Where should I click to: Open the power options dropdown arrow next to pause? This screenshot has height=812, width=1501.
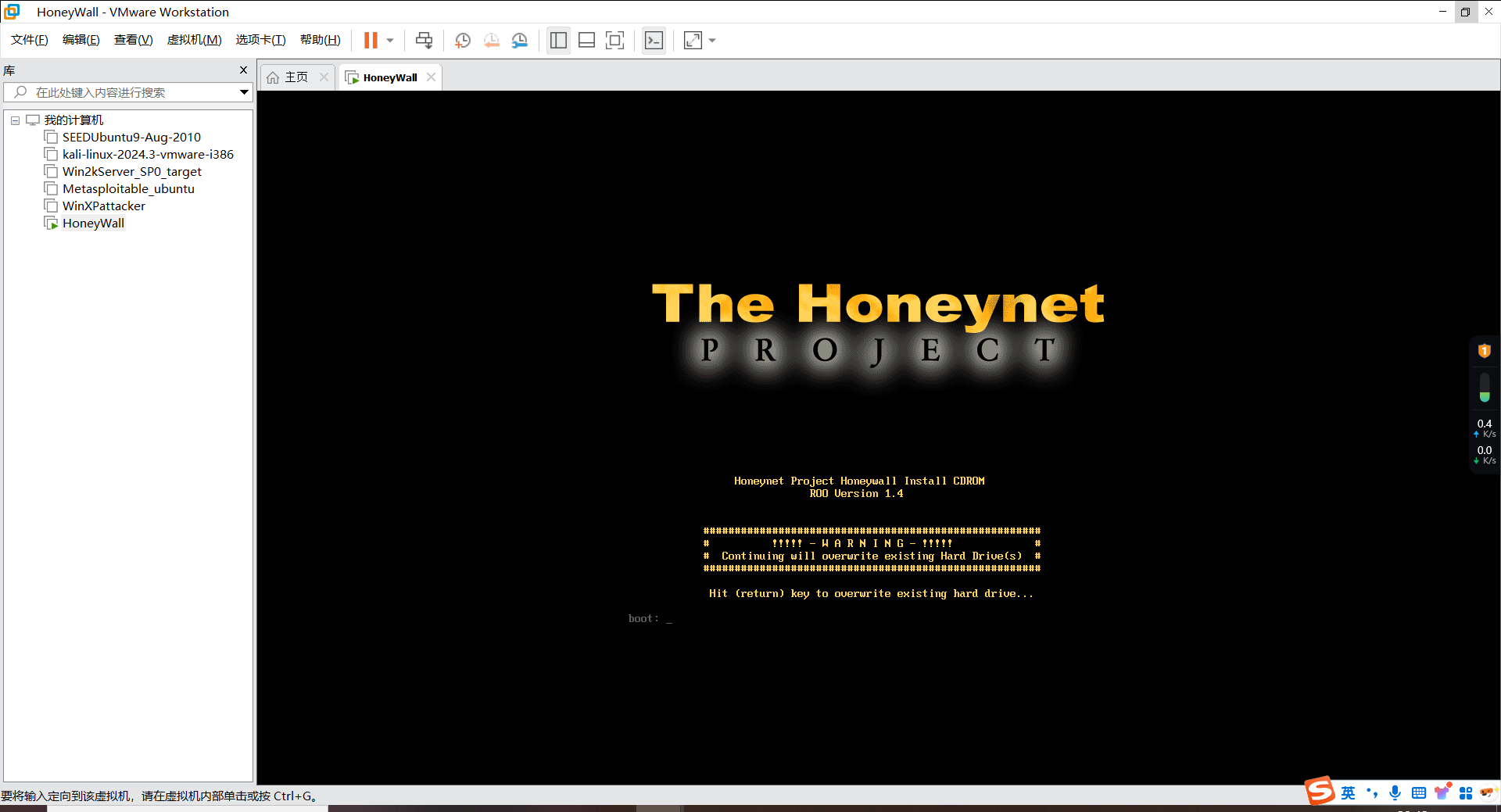(389, 40)
